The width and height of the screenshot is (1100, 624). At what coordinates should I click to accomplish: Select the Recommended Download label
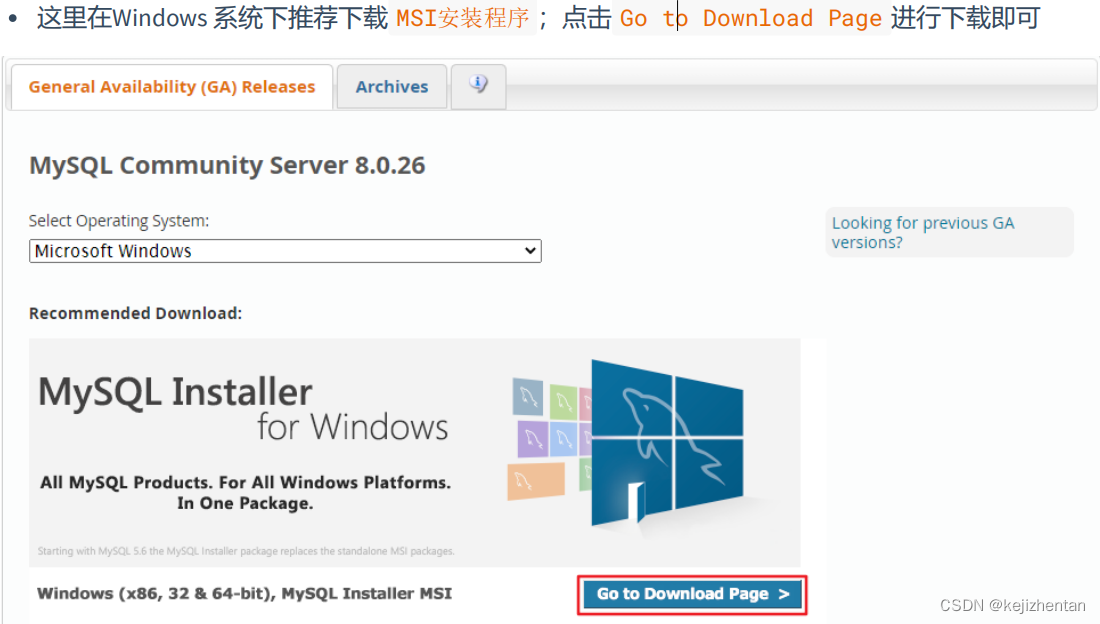135,313
